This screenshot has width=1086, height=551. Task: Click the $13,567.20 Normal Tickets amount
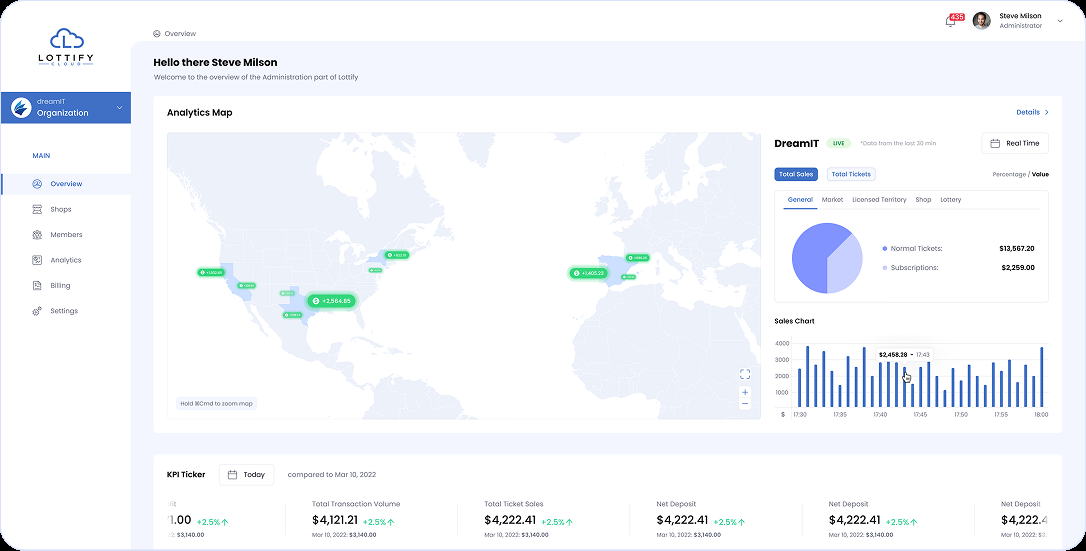point(1017,249)
